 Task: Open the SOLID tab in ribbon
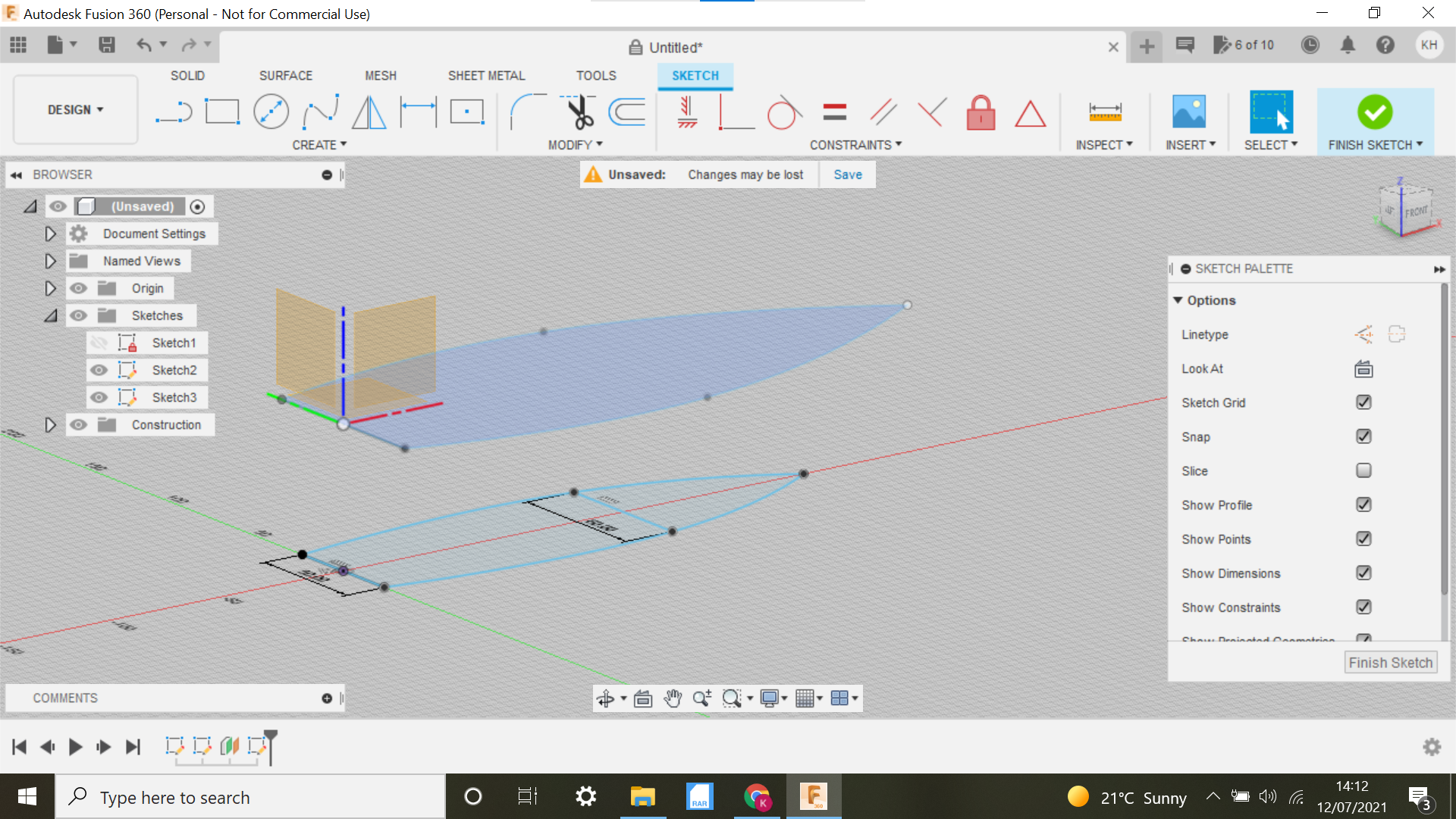click(189, 75)
